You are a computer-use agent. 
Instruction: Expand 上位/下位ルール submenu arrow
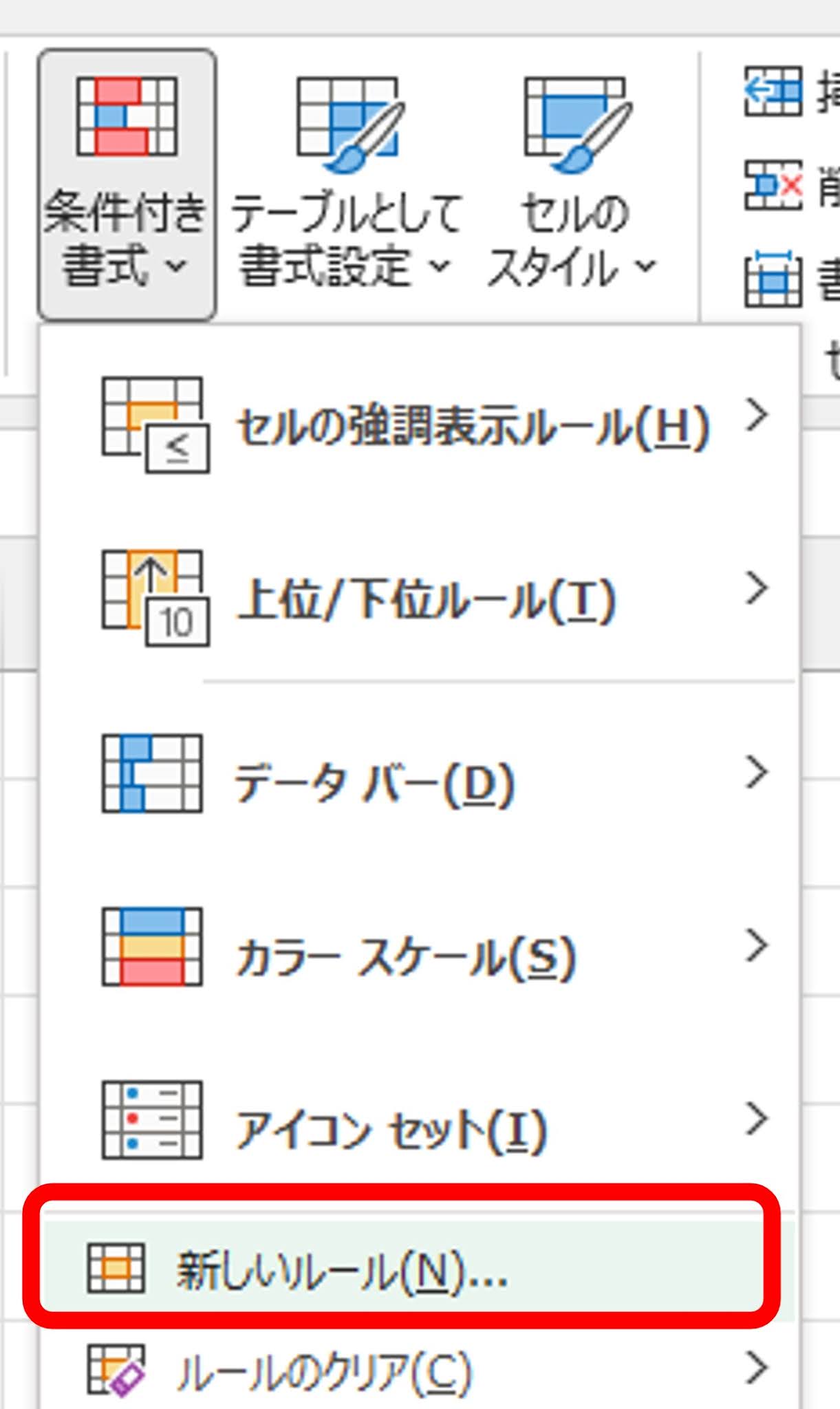click(x=756, y=588)
